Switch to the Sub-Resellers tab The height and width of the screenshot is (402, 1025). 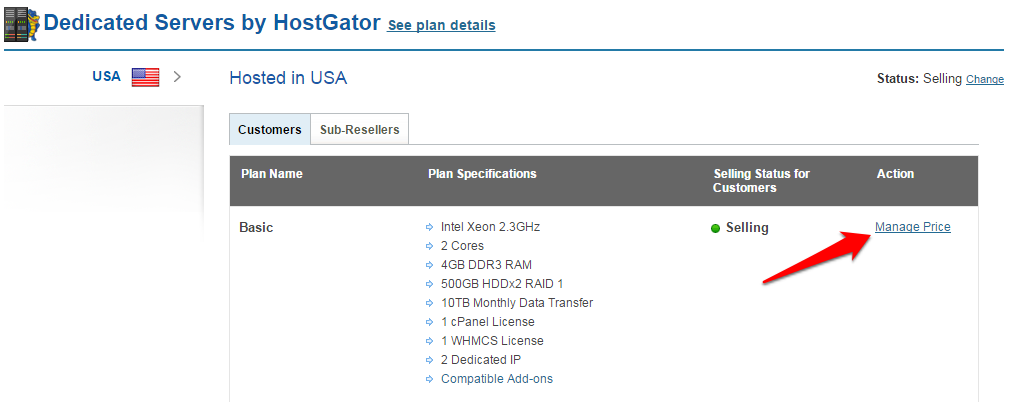point(360,129)
